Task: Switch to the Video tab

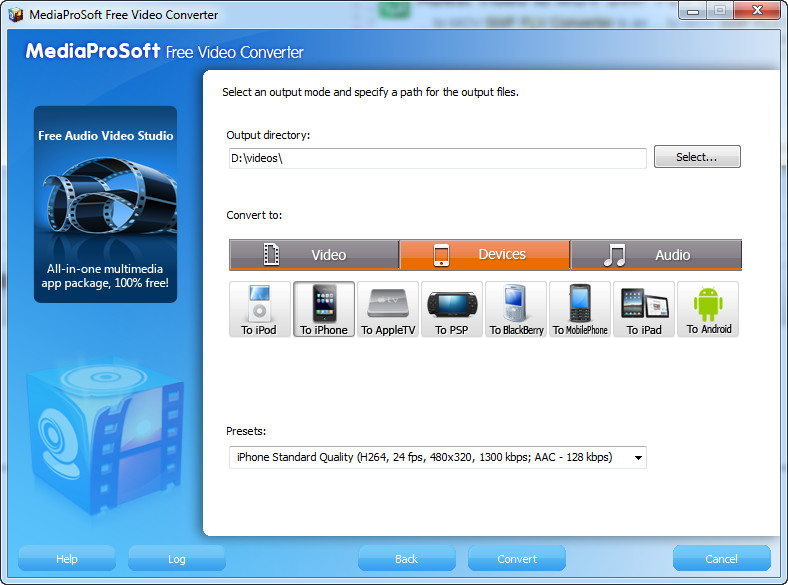Action: [x=314, y=255]
